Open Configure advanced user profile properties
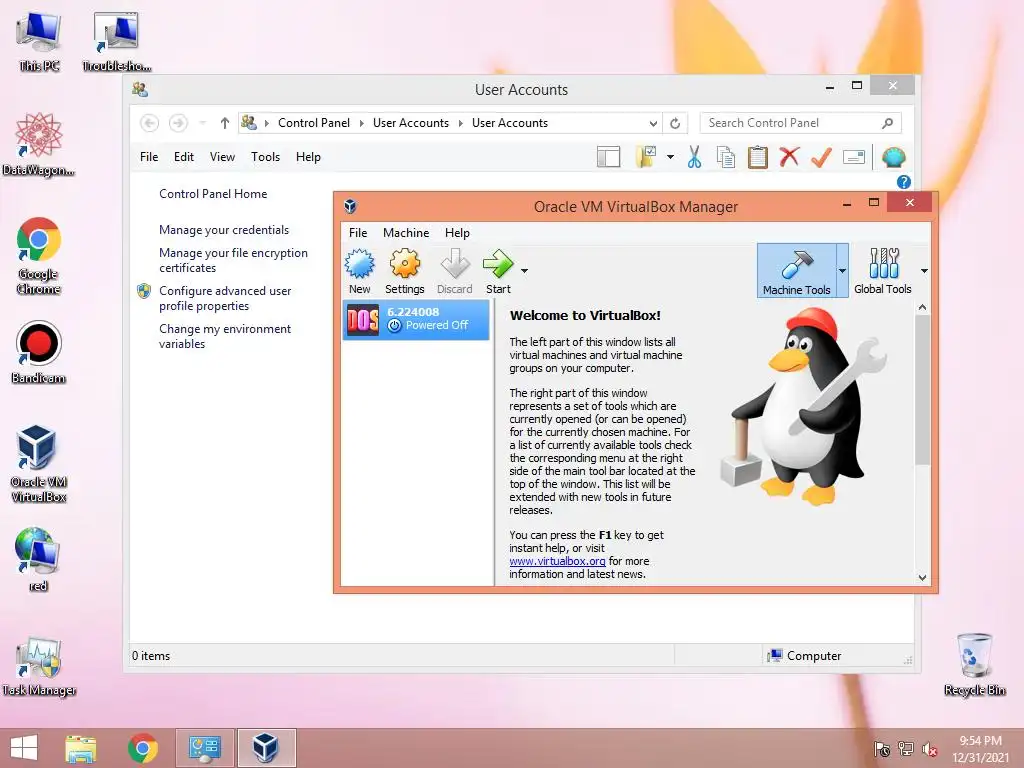 (225, 298)
